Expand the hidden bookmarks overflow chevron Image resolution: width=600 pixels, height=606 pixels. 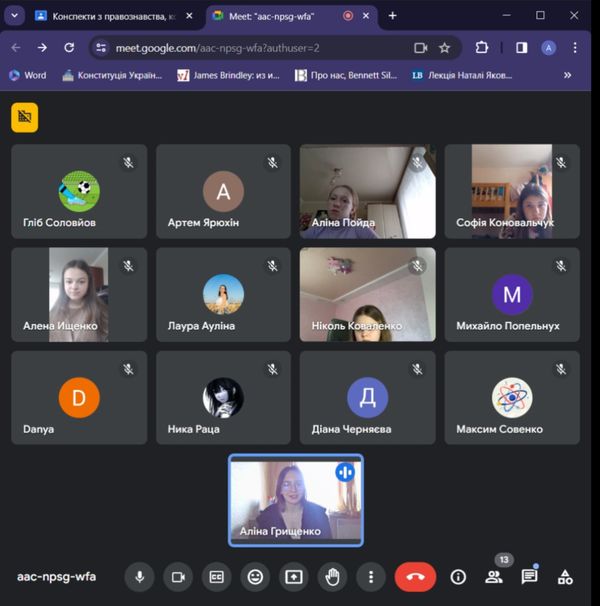568,75
